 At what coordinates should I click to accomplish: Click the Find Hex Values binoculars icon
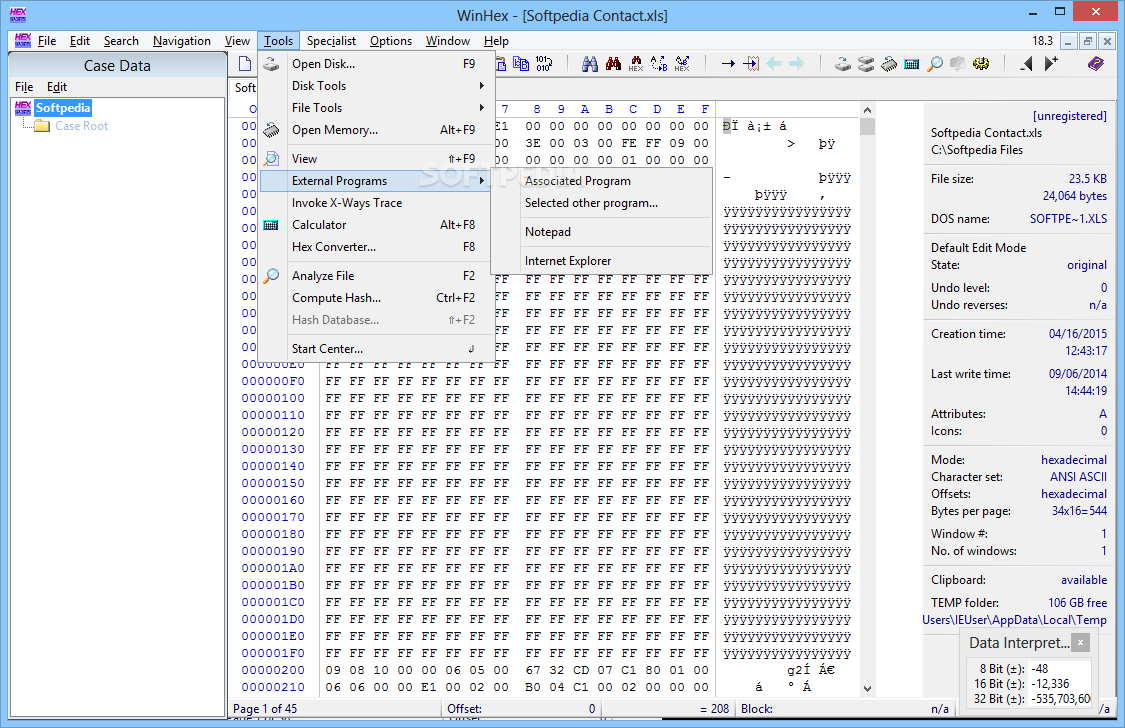tap(636, 64)
